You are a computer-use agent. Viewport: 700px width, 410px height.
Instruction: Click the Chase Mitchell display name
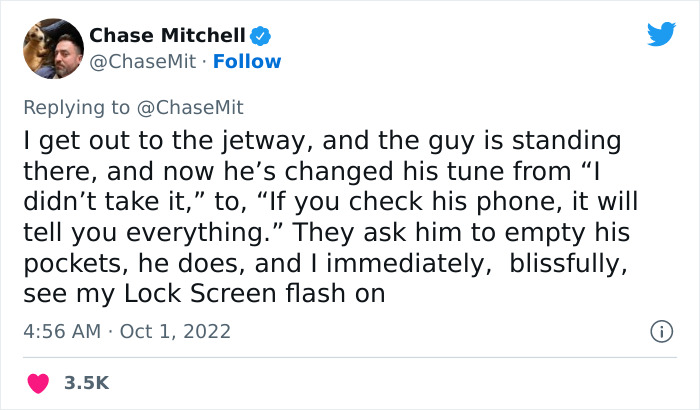coord(168,36)
